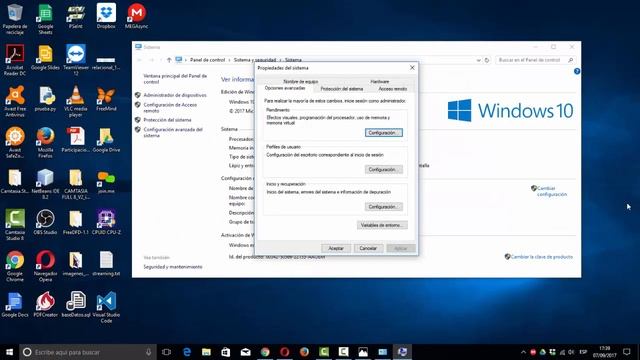This screenshot has height=360, width=640.
Task: Switch to the Opciones avanzadas tab
Action: (285, 88)
